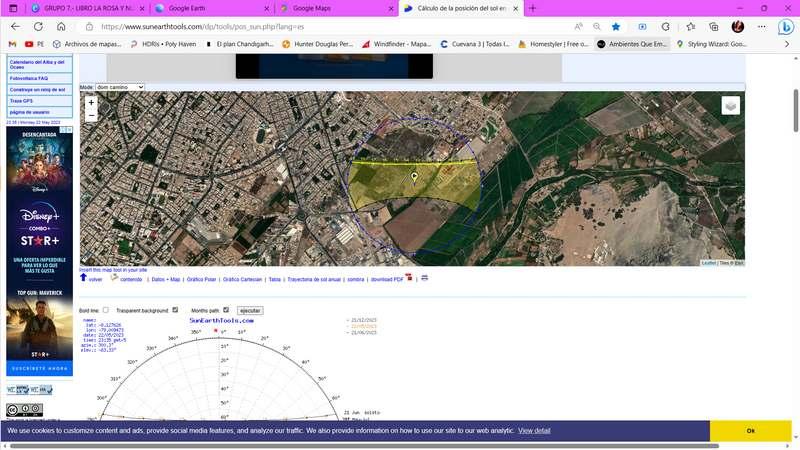
Task: Open the browser profile avatar
Action: (x=738, y=27)
